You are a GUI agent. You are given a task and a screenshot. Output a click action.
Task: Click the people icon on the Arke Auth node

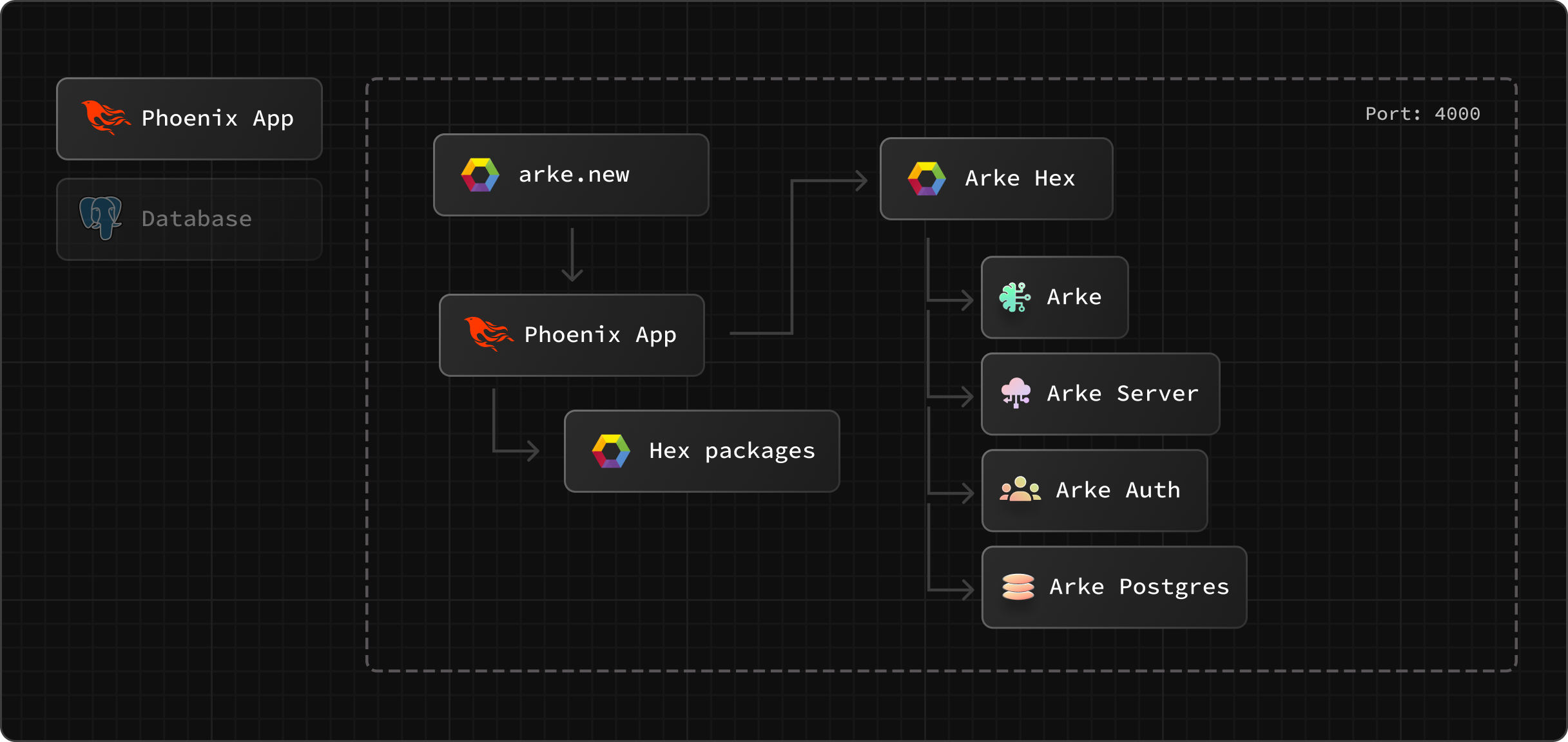[1020, 490]
